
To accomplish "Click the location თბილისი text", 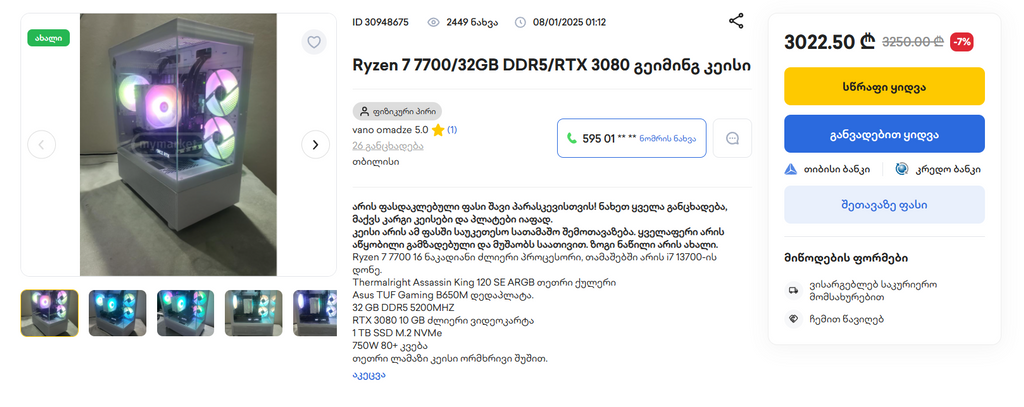I will click(376, 161).
